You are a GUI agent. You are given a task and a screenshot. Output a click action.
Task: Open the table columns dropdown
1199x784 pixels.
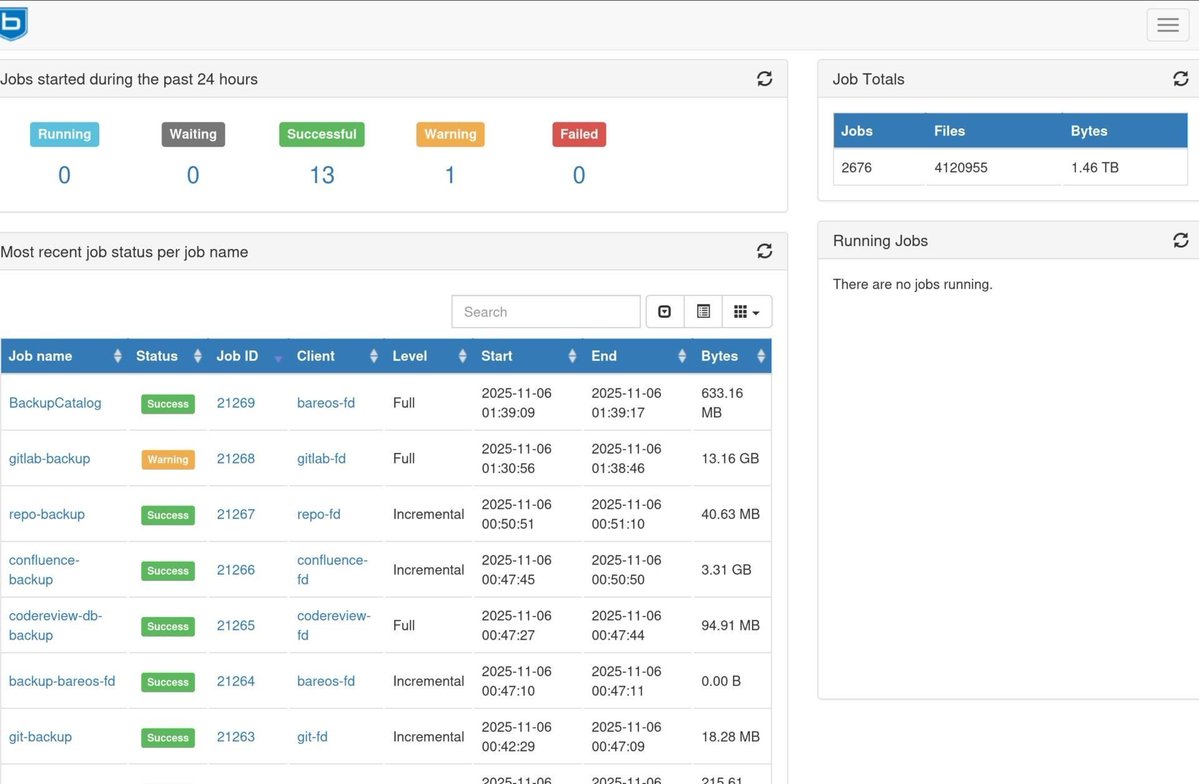[746, 311]
